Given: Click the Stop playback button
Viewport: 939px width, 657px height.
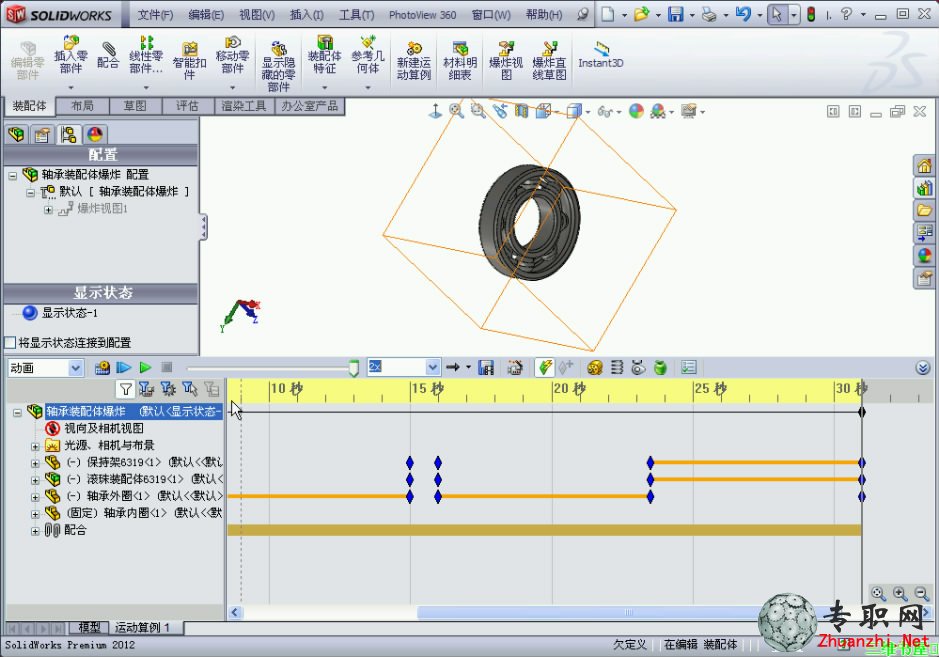Looking at the screenshot, I should point(167,368).
